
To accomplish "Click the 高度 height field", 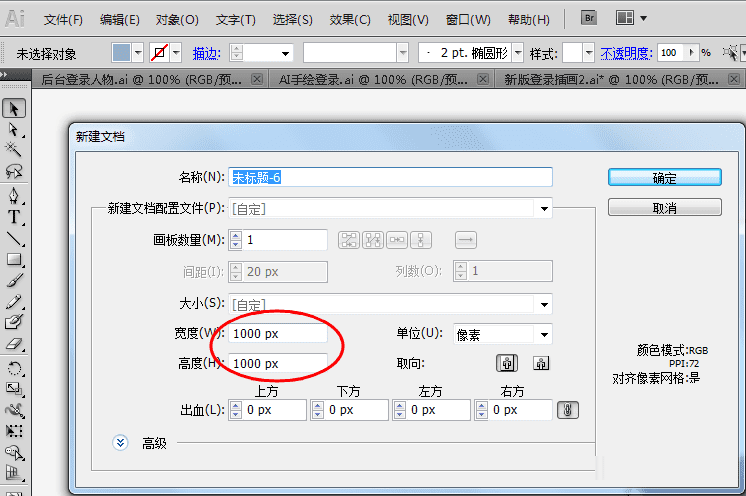I will pyautogui.click(x=277, y=364).
